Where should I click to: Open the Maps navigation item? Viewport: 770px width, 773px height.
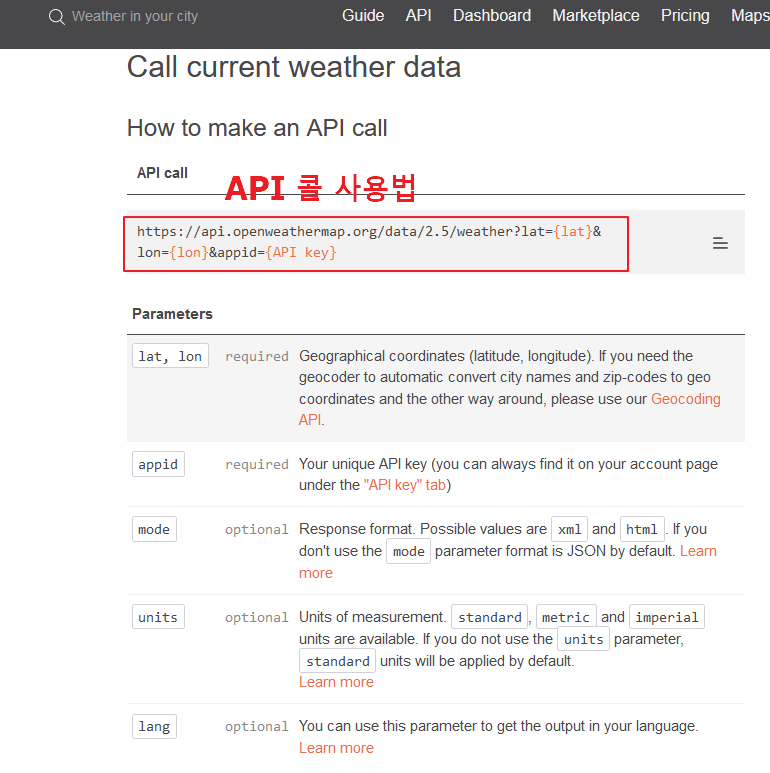750,16
